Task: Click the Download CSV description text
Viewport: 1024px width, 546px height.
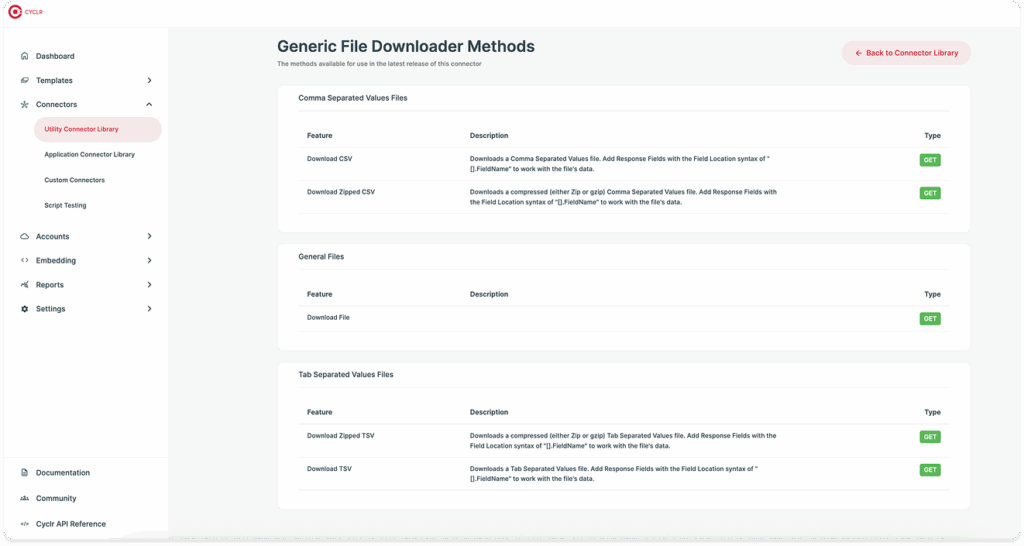Action: [x=620, y=164]
